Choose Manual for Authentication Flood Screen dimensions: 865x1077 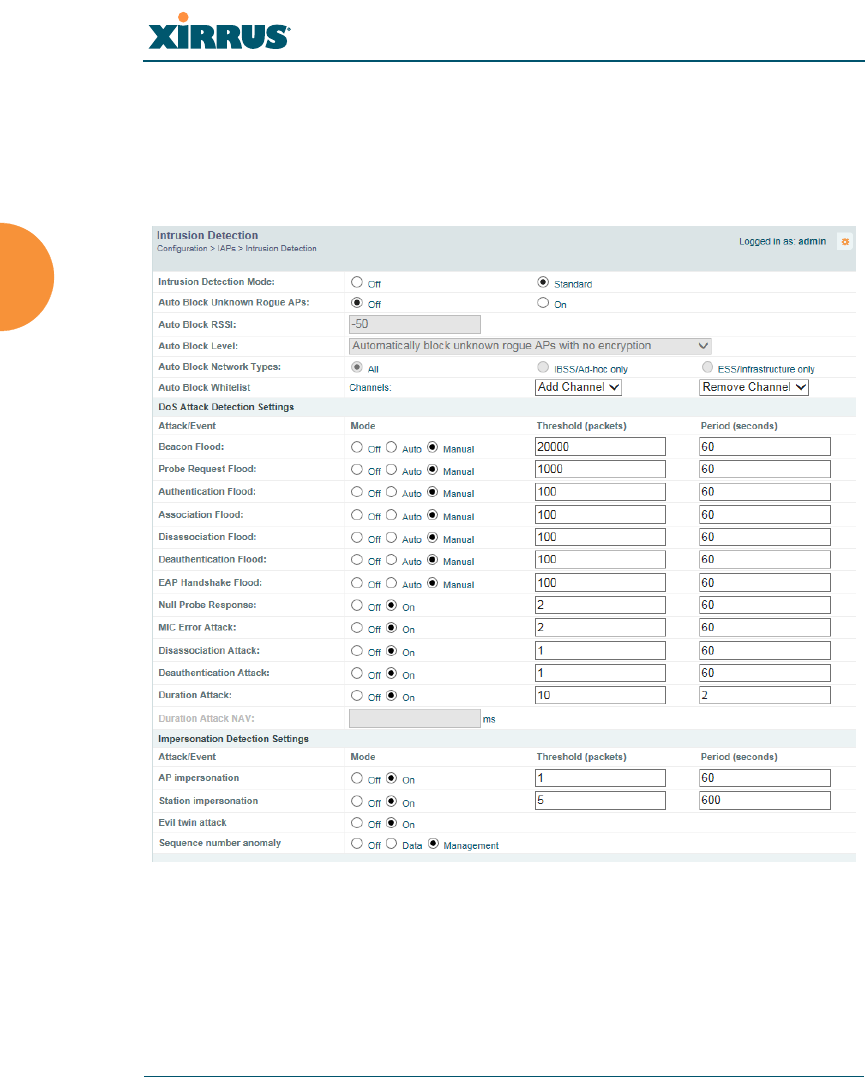click(x=432, y=492)
